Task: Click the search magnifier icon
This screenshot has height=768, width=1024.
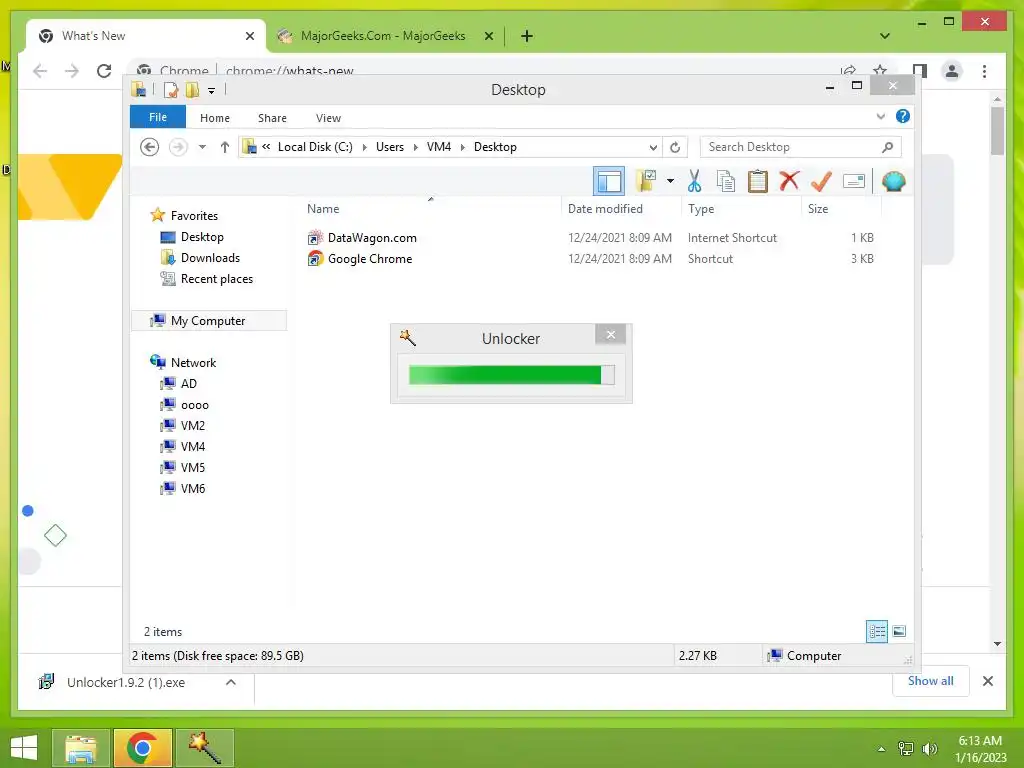Action: click(888, 147)
